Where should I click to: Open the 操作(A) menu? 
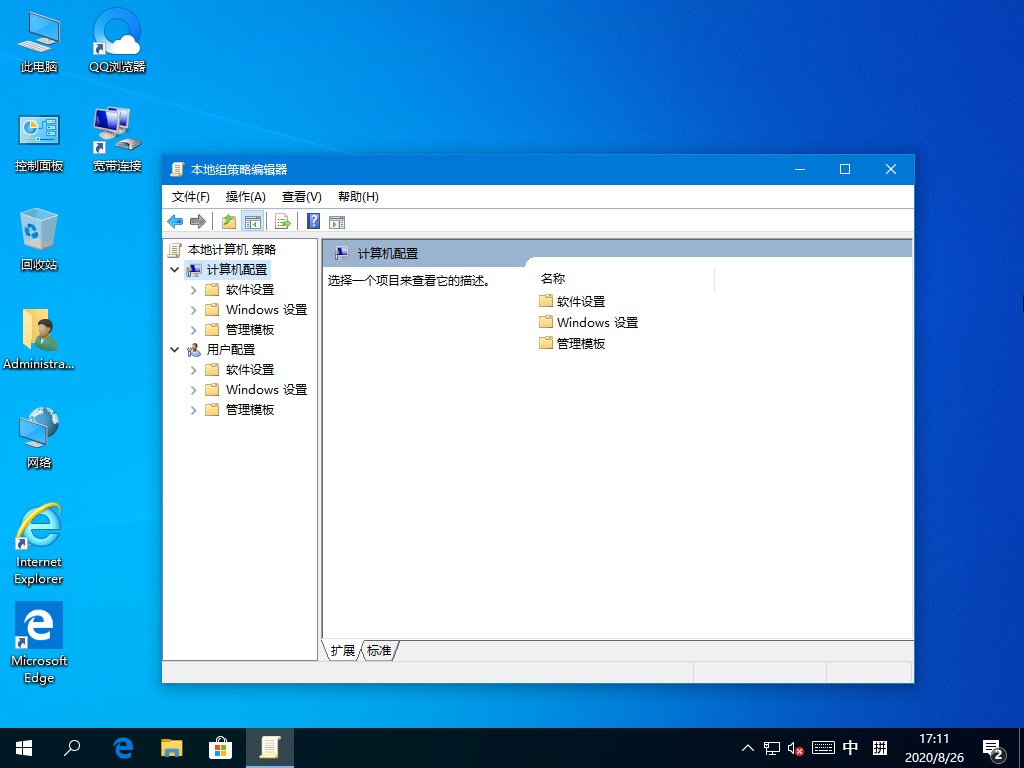click(x=245, y=196)
